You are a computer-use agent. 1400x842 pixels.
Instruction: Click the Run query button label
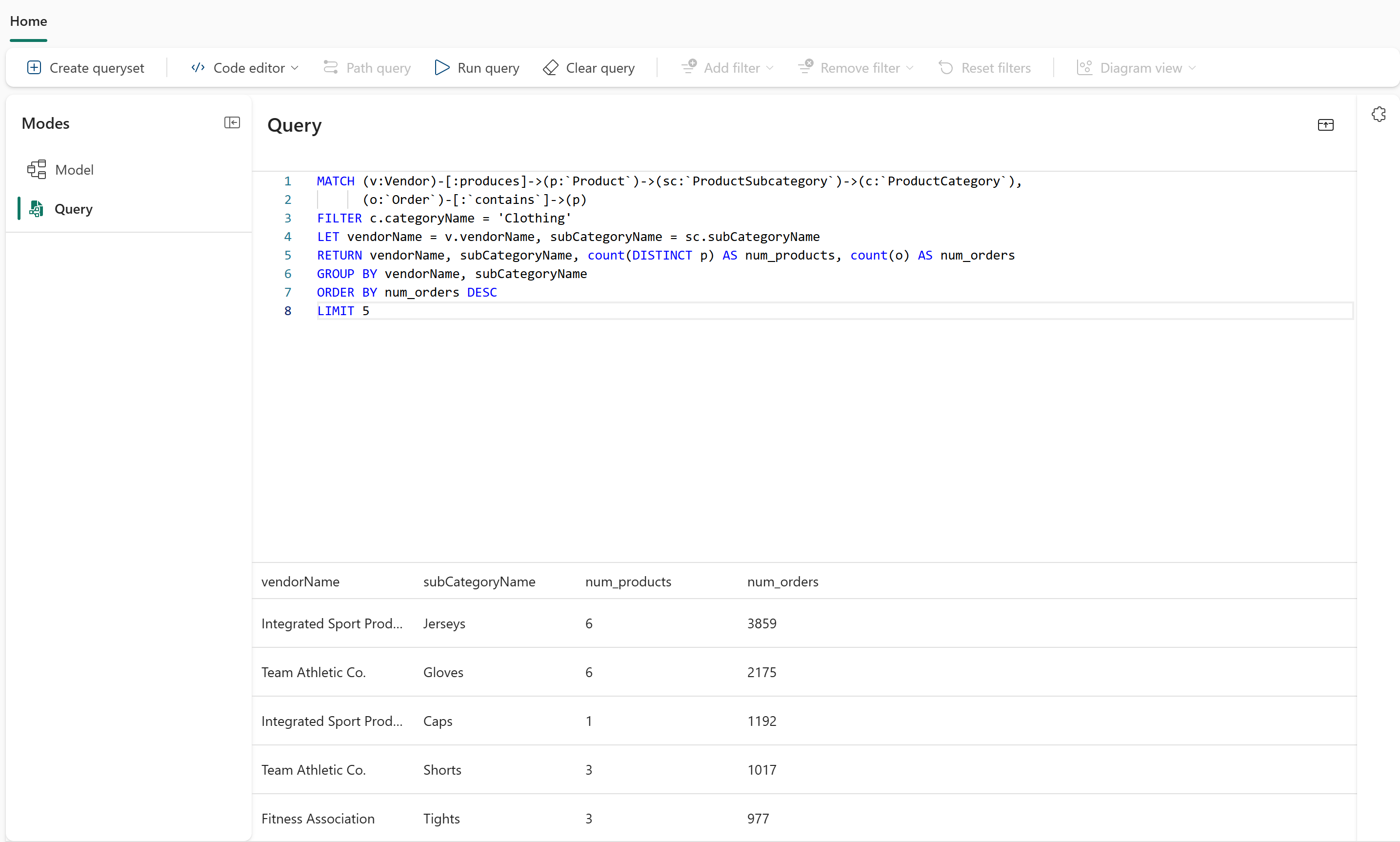488,68
